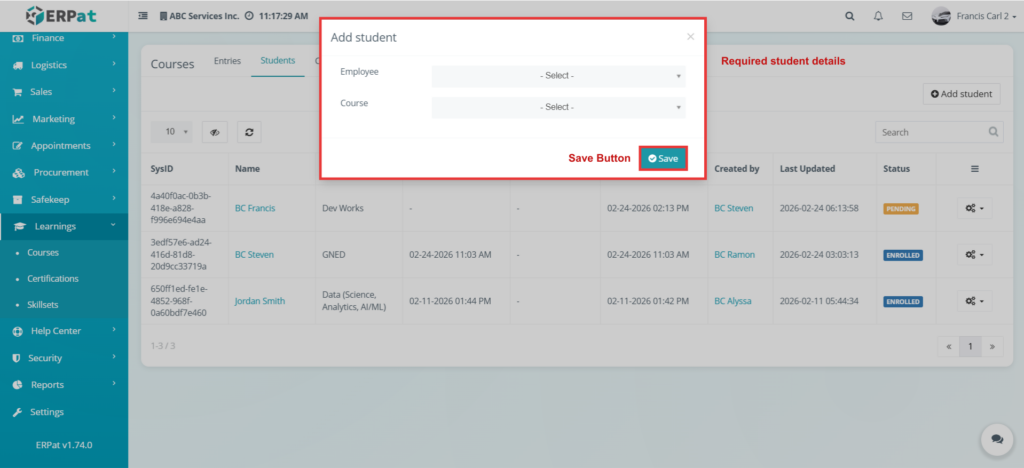Click the Sales cart icon
Viewport: 1024px width, 468px height.
18,92
